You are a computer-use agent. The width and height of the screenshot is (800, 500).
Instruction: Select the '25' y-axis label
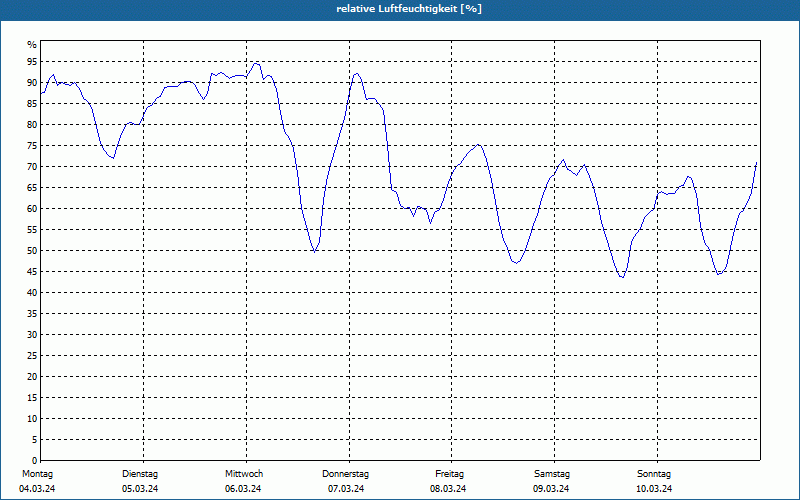click(x=32, y=356)
